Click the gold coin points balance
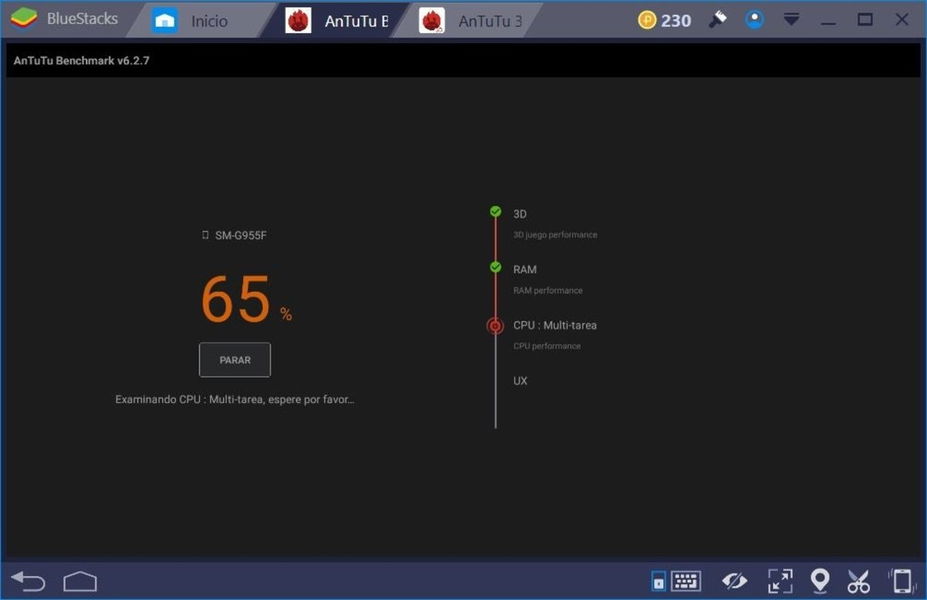 665,20
